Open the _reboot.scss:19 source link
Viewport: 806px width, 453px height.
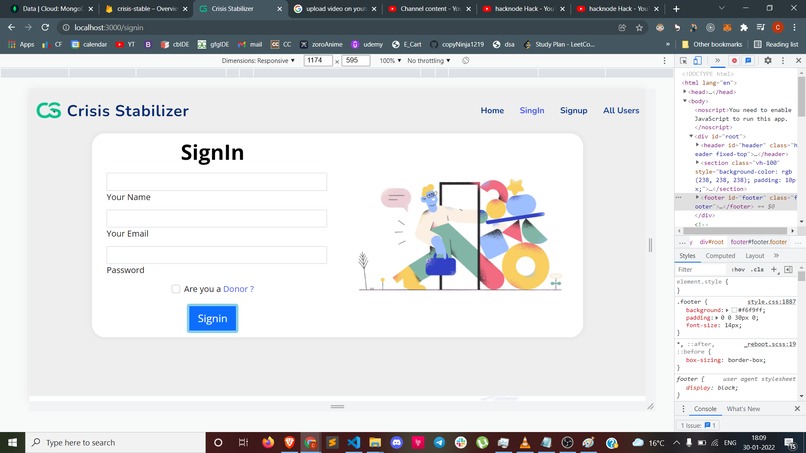tap(770, 344)
